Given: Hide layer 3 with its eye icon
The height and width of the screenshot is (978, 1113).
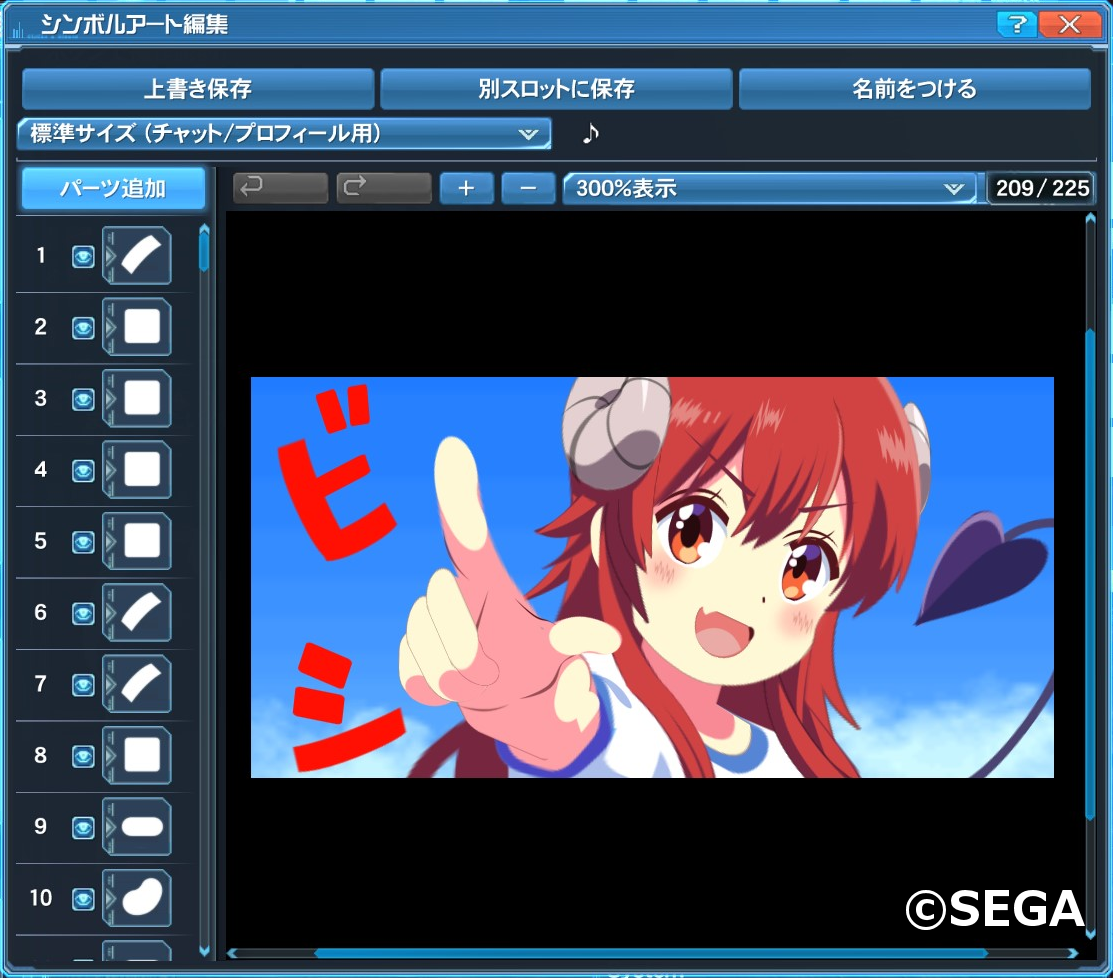Looking at the screenshot, I should click(x=83, y=400).
